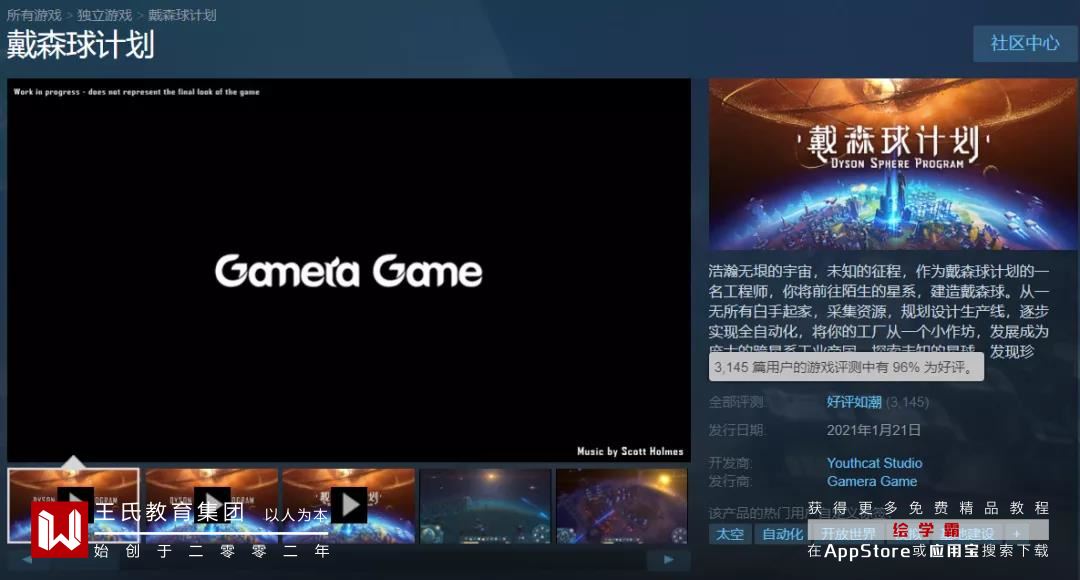Select the 自动化 tag
This screenshot has width=1080, height=580.
point(782,534)
